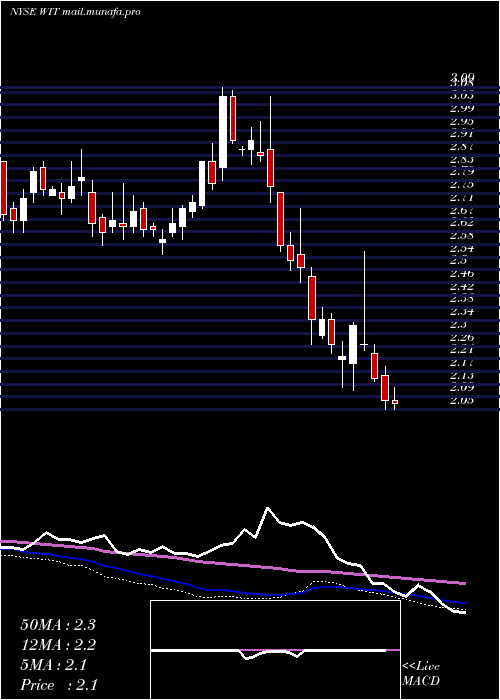Click the 2.26 price axis label
The width and height of the screenshot is (500, 700).
point(462,337)
